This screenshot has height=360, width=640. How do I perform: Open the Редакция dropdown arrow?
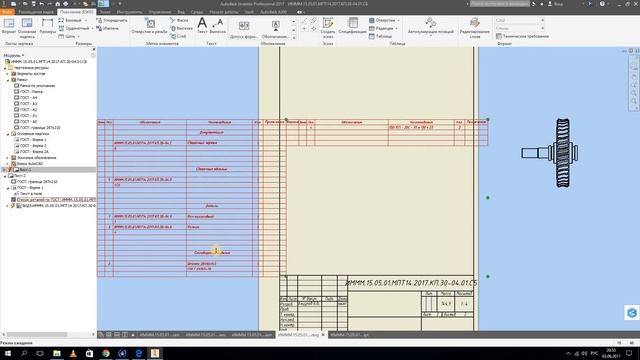pyautogui.click(x=396, y=28)
